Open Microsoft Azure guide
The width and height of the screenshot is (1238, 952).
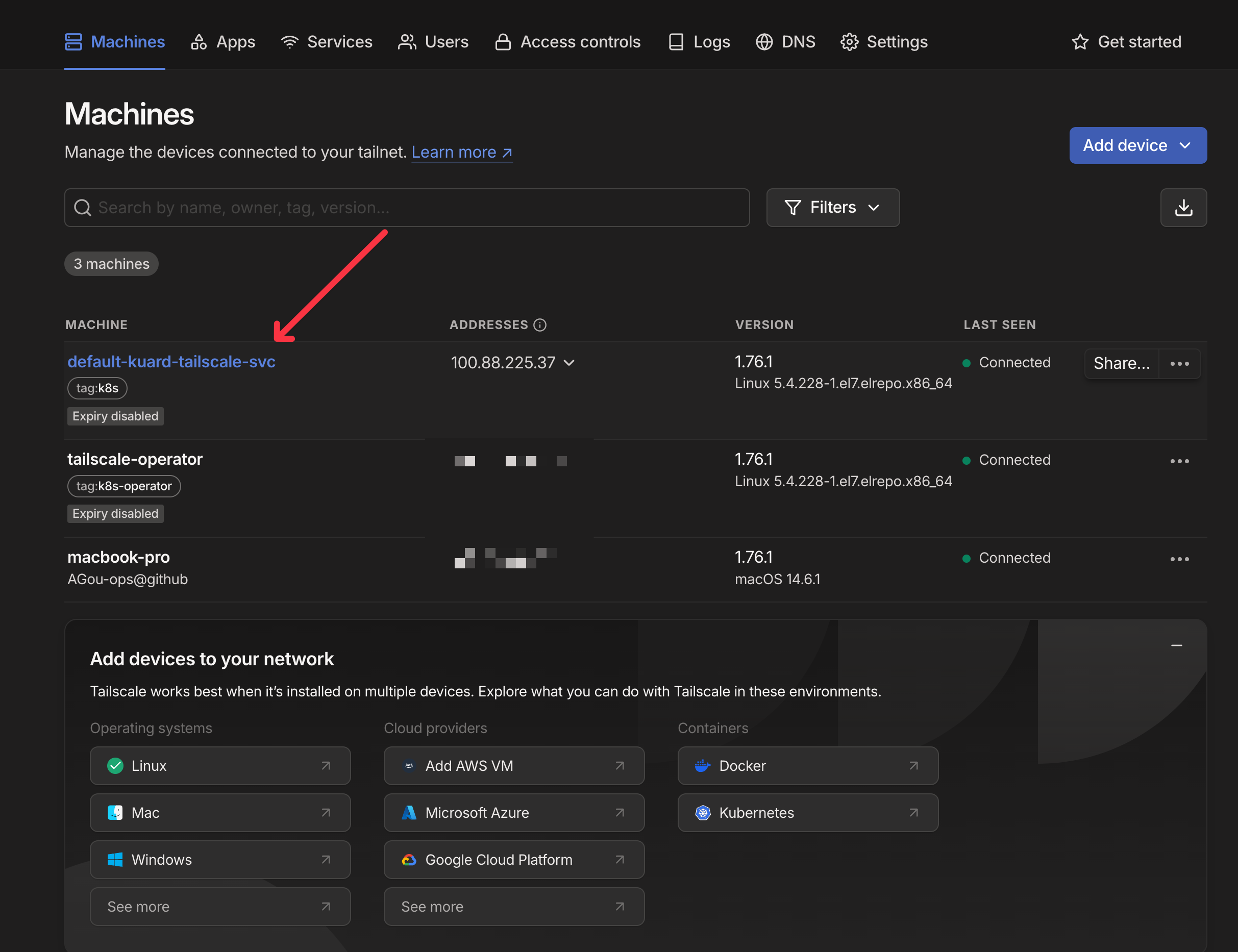(x=514, y=813)
